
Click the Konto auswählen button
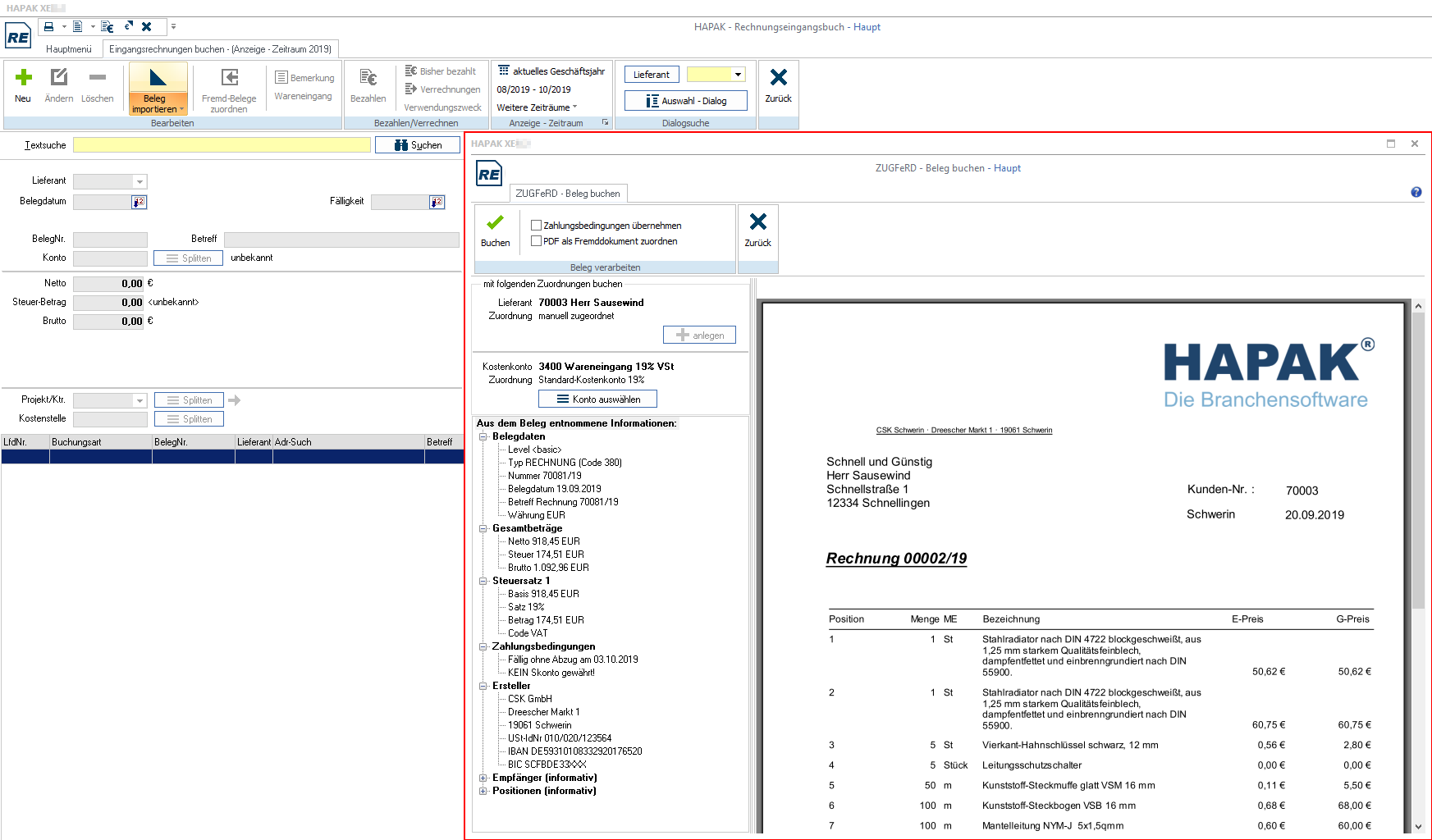tap(597, 399)
